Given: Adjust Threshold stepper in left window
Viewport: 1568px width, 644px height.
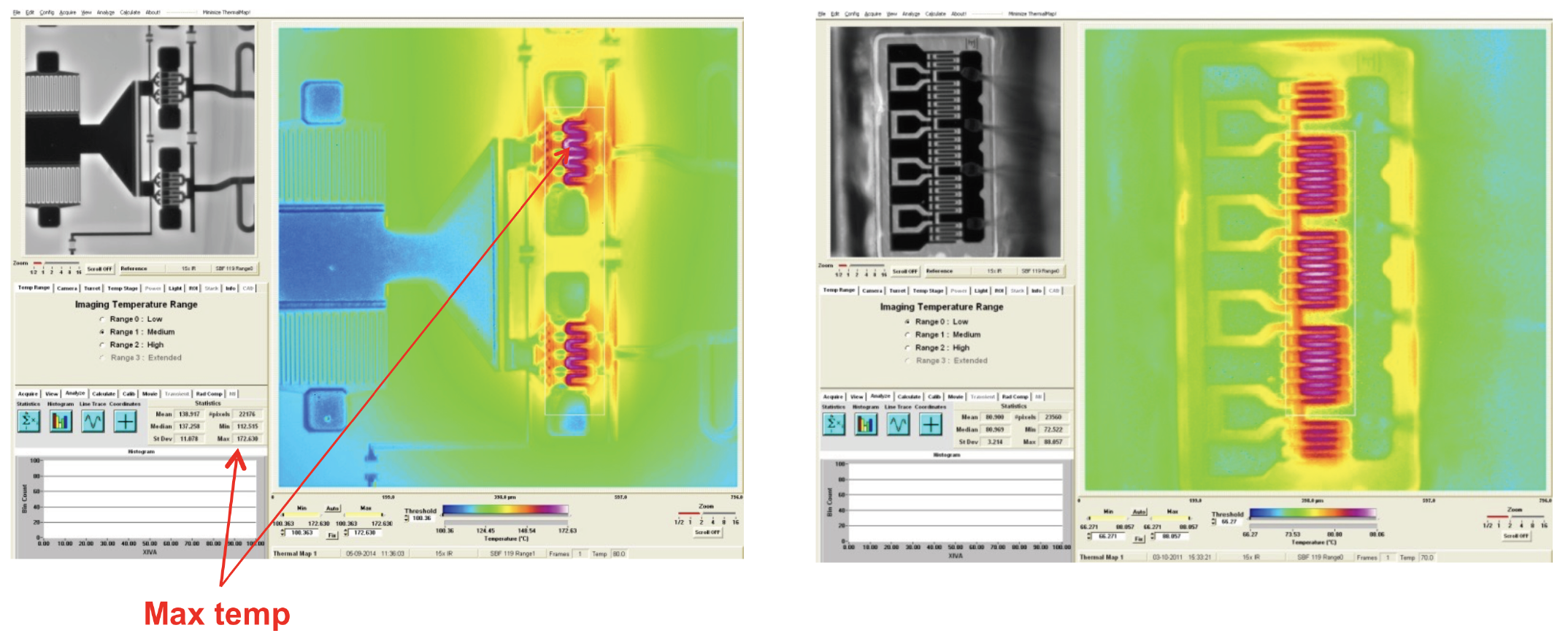Looking at the screenshot, I should click(406, 518).
